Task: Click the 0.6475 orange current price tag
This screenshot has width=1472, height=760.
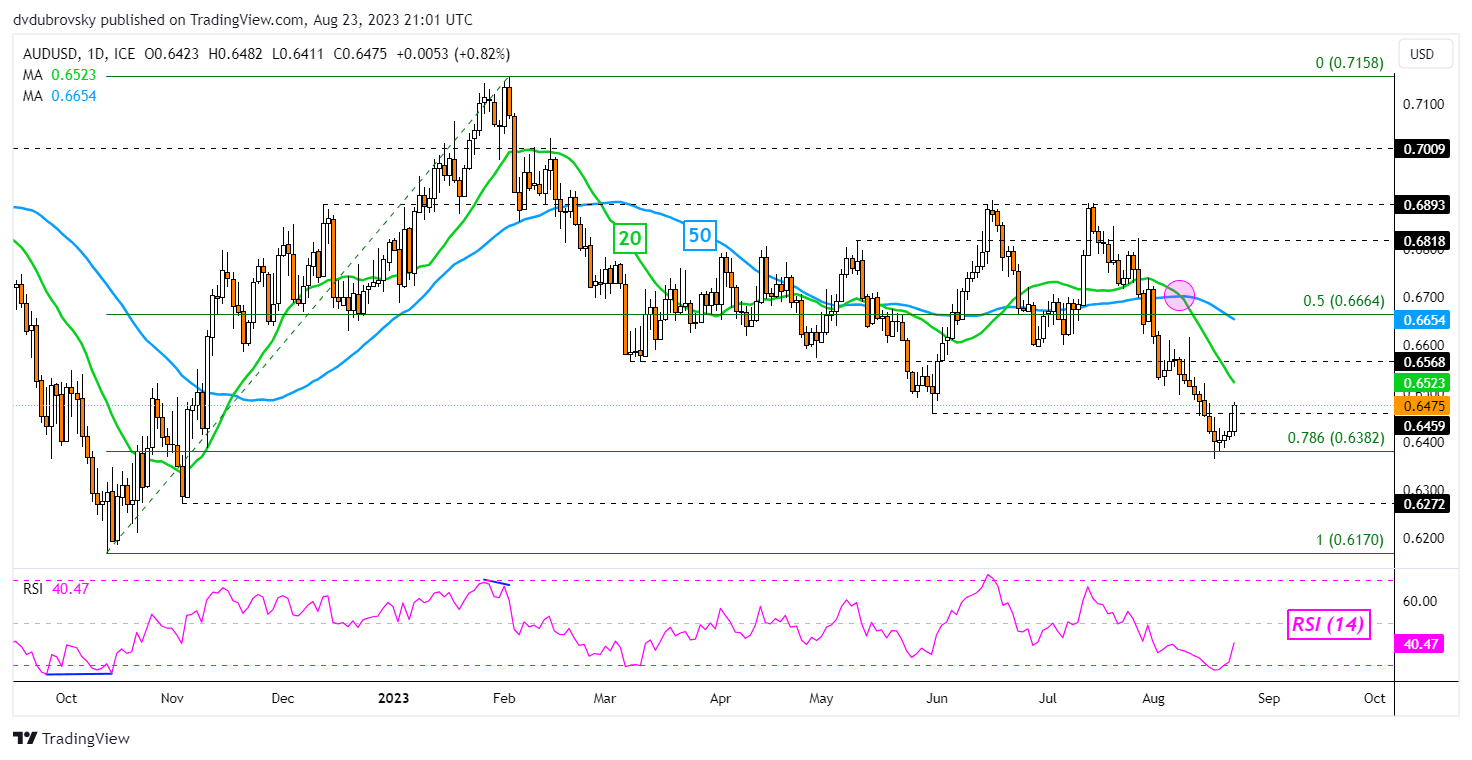Action: pos(1424,406)
